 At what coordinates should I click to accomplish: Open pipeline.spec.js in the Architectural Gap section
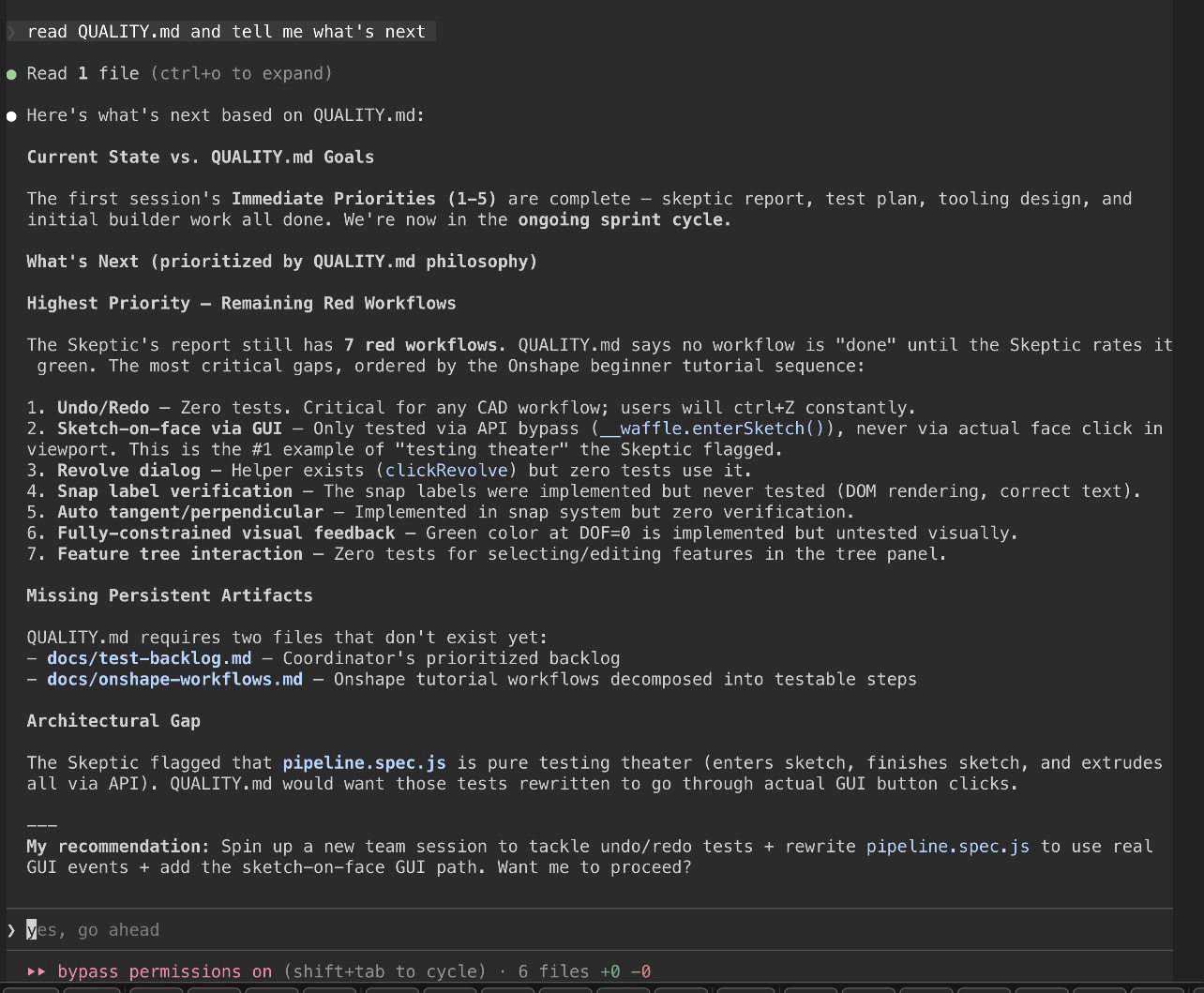point(364,763)
